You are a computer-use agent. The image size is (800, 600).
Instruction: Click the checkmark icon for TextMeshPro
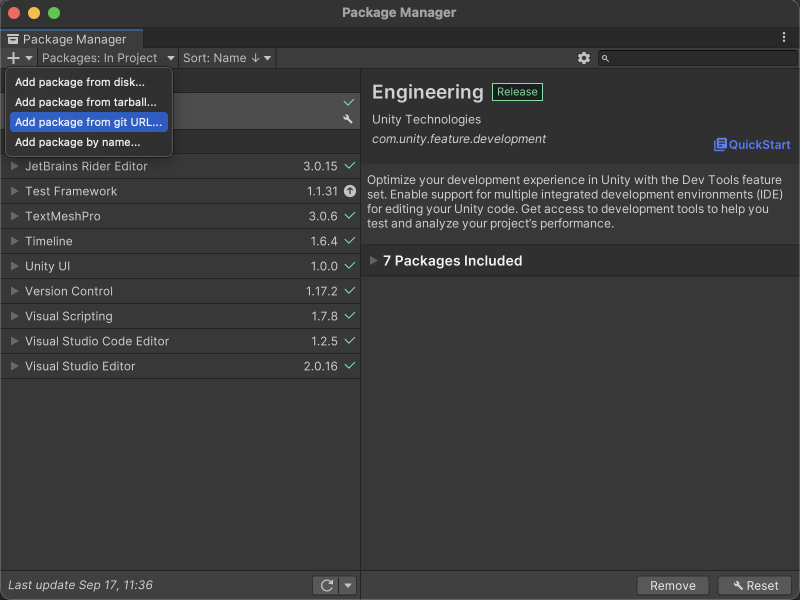click(x=349, y=215)
